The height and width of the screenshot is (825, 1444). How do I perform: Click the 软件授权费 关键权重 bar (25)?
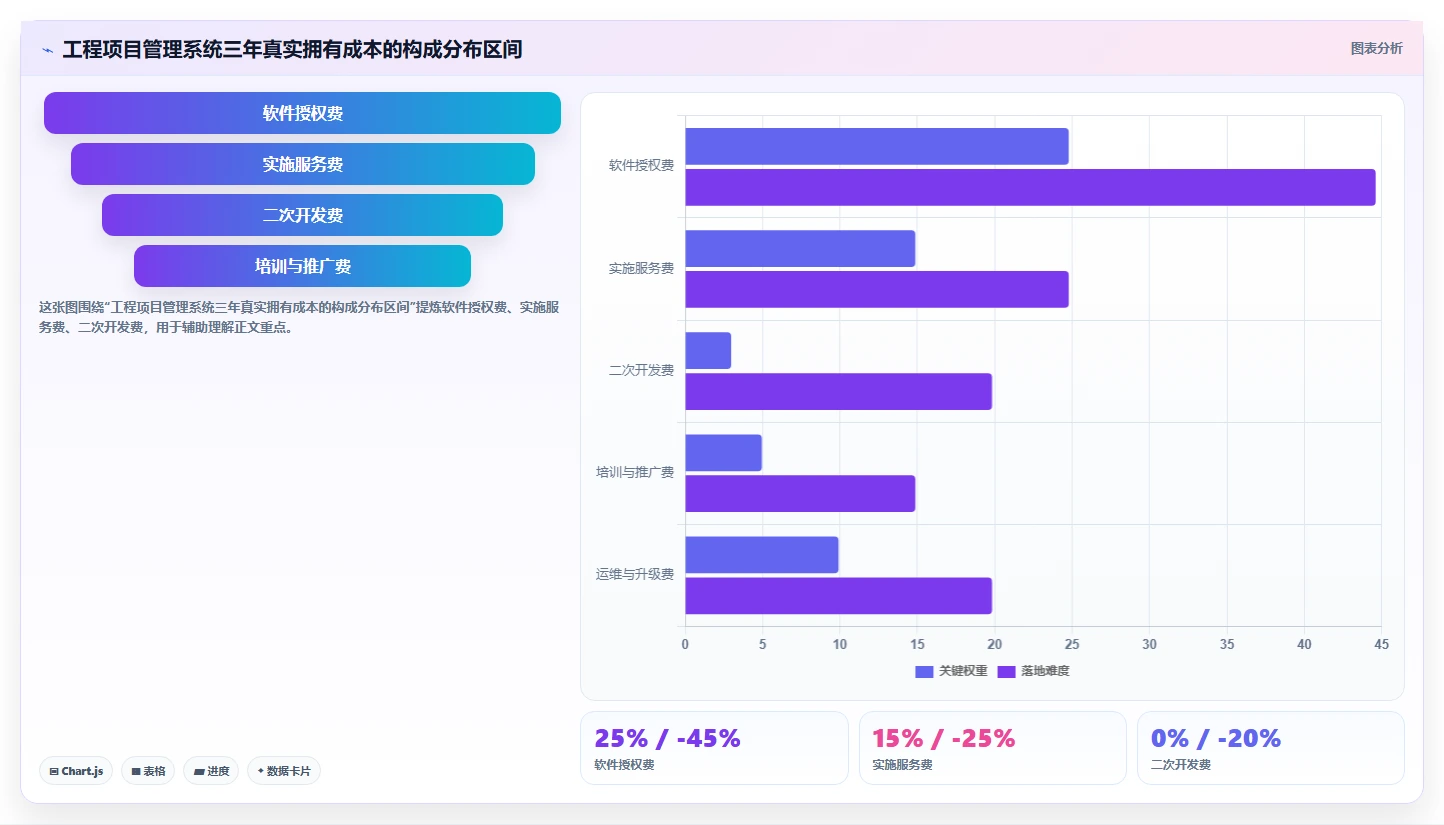877,146
